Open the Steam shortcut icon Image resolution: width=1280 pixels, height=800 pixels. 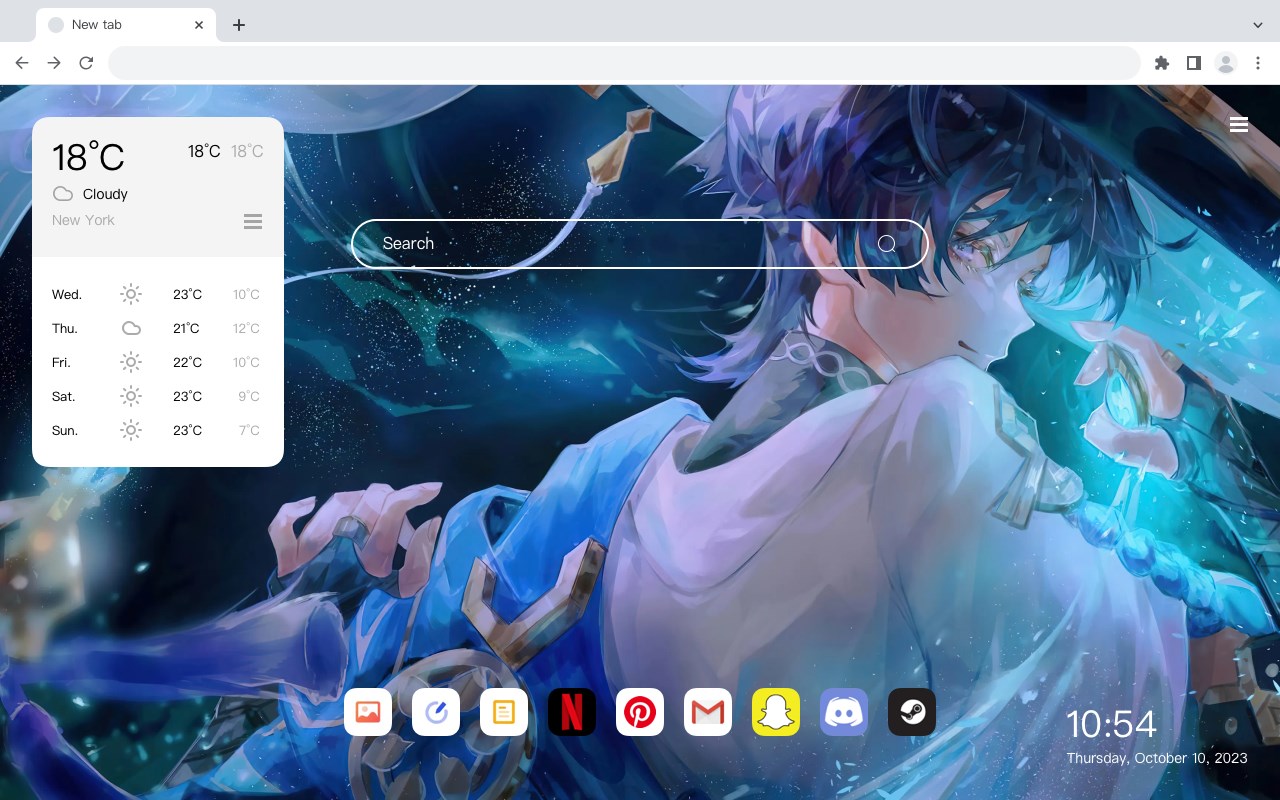click(912, 712)
